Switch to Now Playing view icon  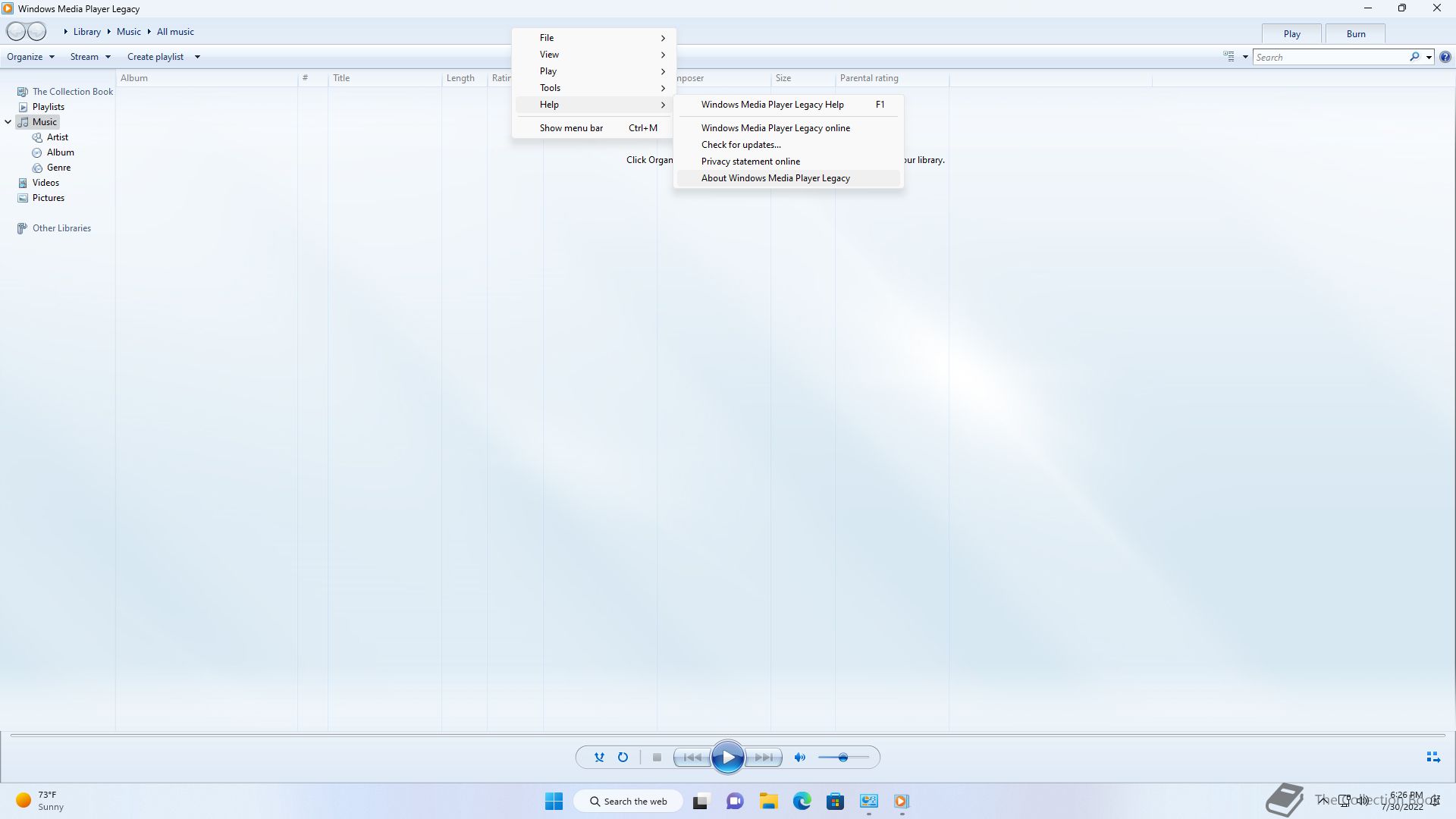tap(1433, 758)
